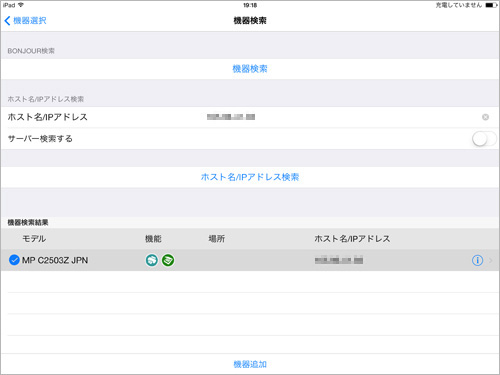Click the サーバー検索する label

[40, 139]
